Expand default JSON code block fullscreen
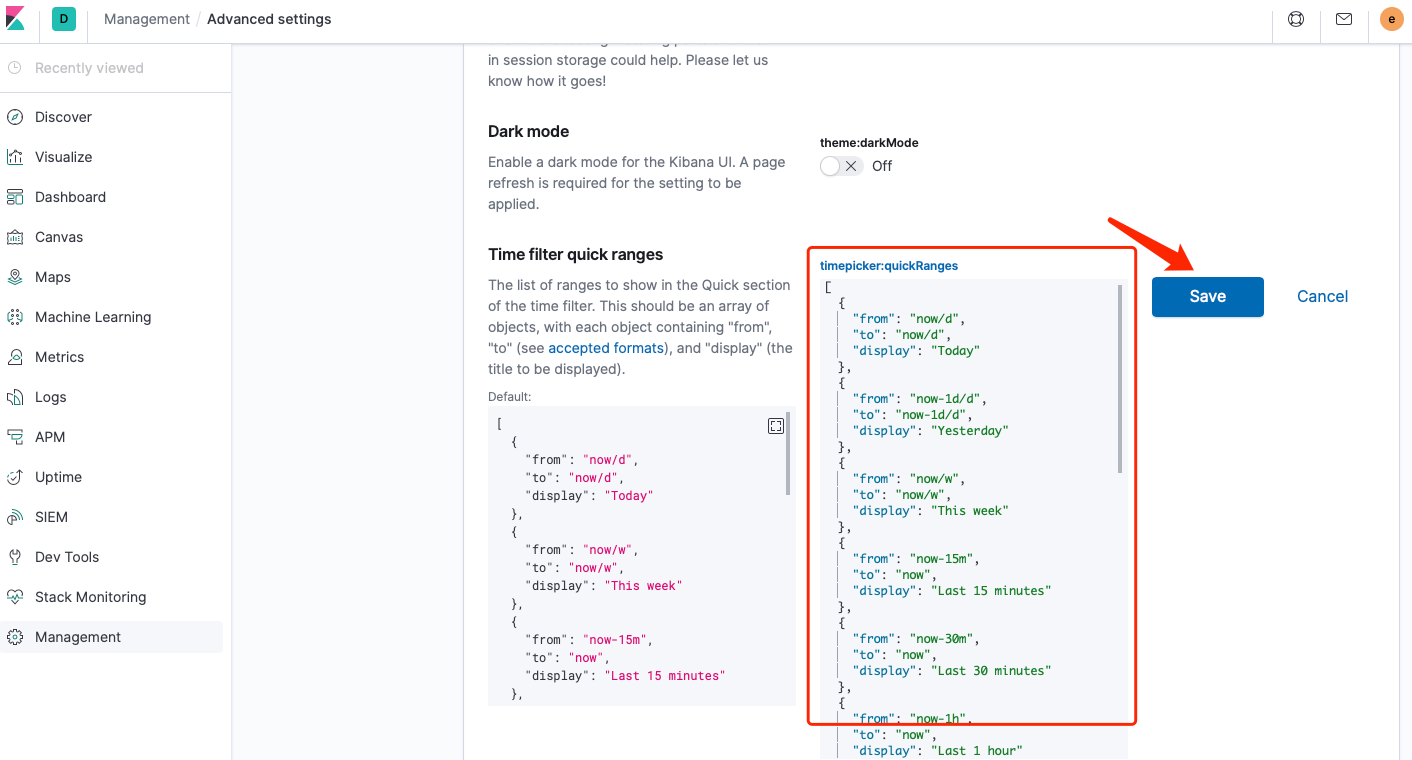This screenshot has width=1412, height=760. click(776, 426)
